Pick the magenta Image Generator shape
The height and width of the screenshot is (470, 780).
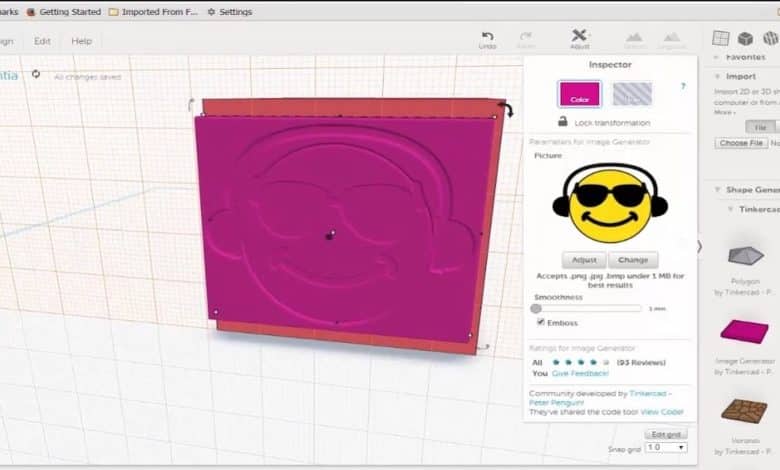pyautogui.click(x=745, y=331)
